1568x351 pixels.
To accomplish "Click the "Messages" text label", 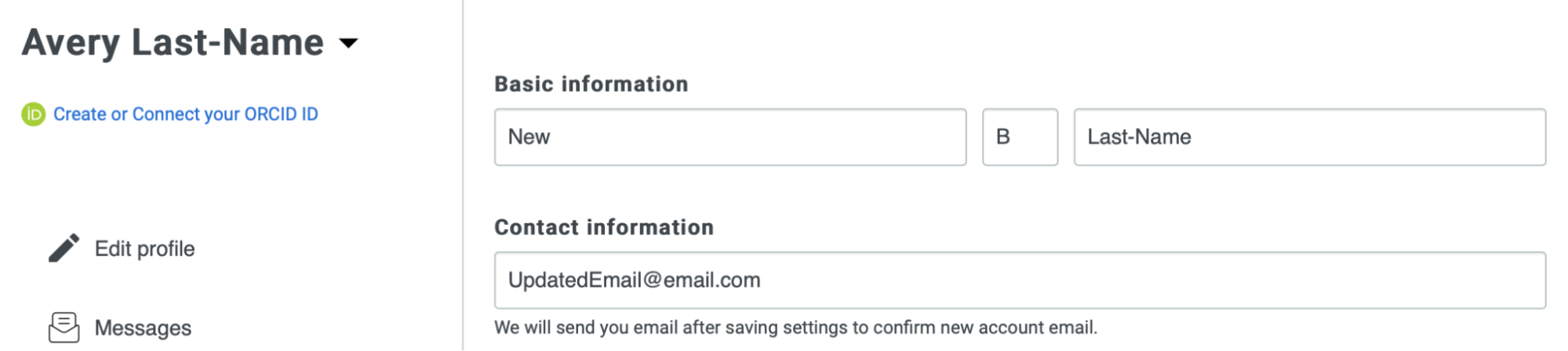I will [143, 328].
